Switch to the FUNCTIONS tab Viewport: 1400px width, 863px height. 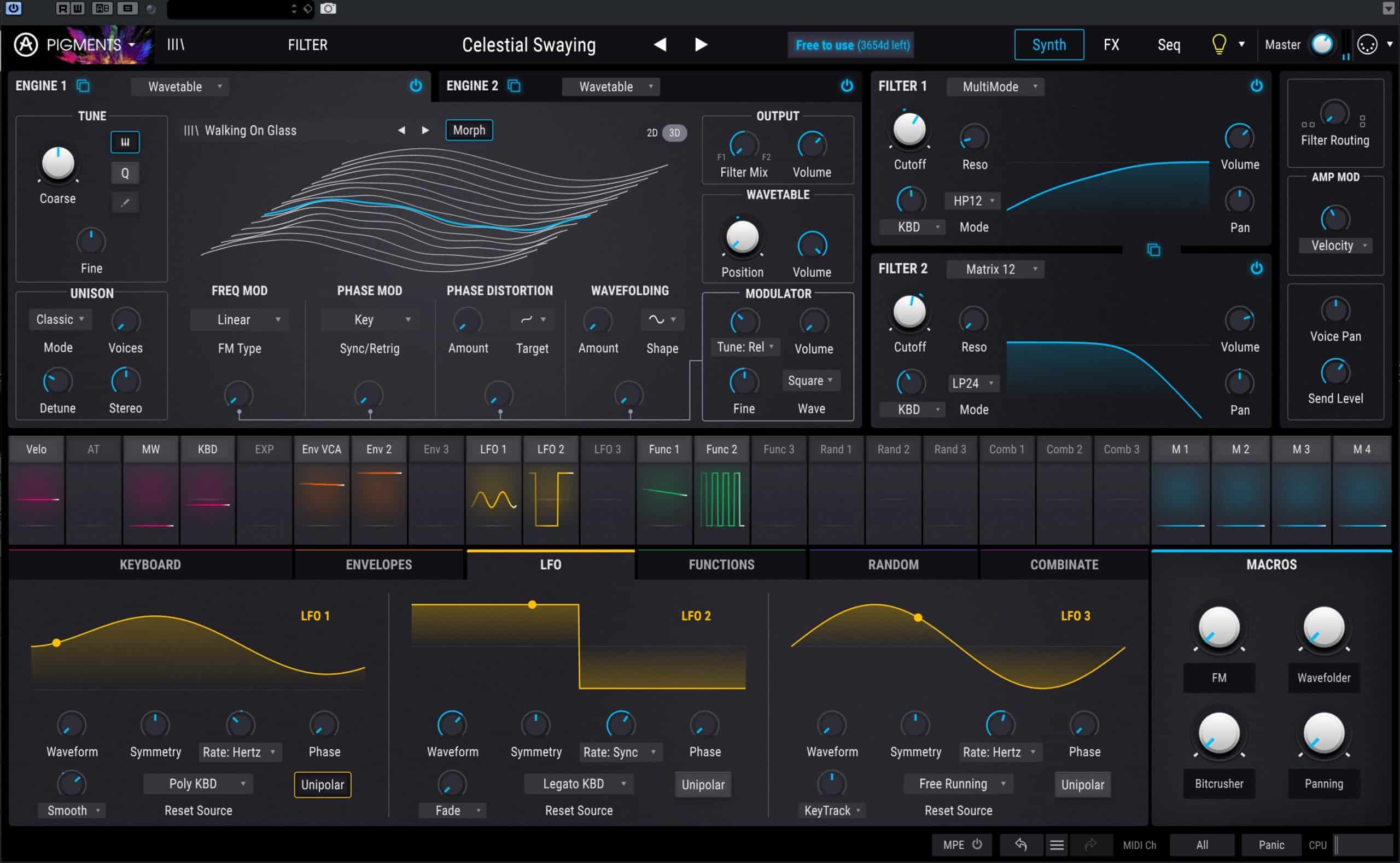coord(721,565)
